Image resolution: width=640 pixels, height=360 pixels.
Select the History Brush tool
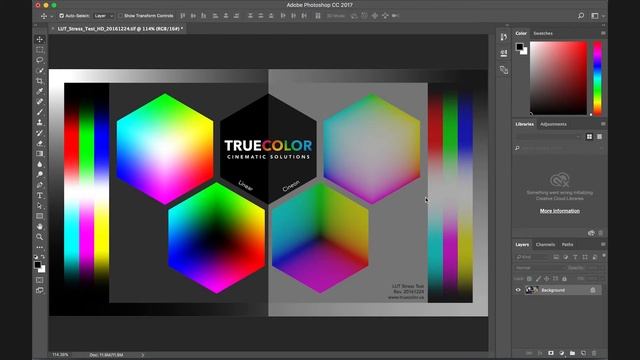coord(40,133)
